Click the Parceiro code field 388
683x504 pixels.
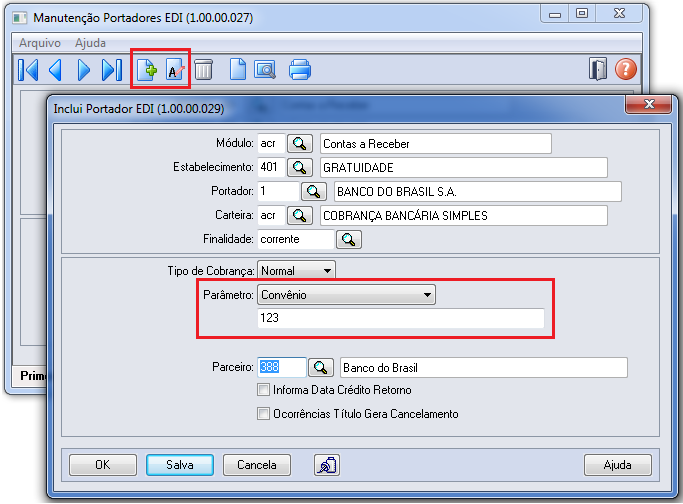pos(282,367)
